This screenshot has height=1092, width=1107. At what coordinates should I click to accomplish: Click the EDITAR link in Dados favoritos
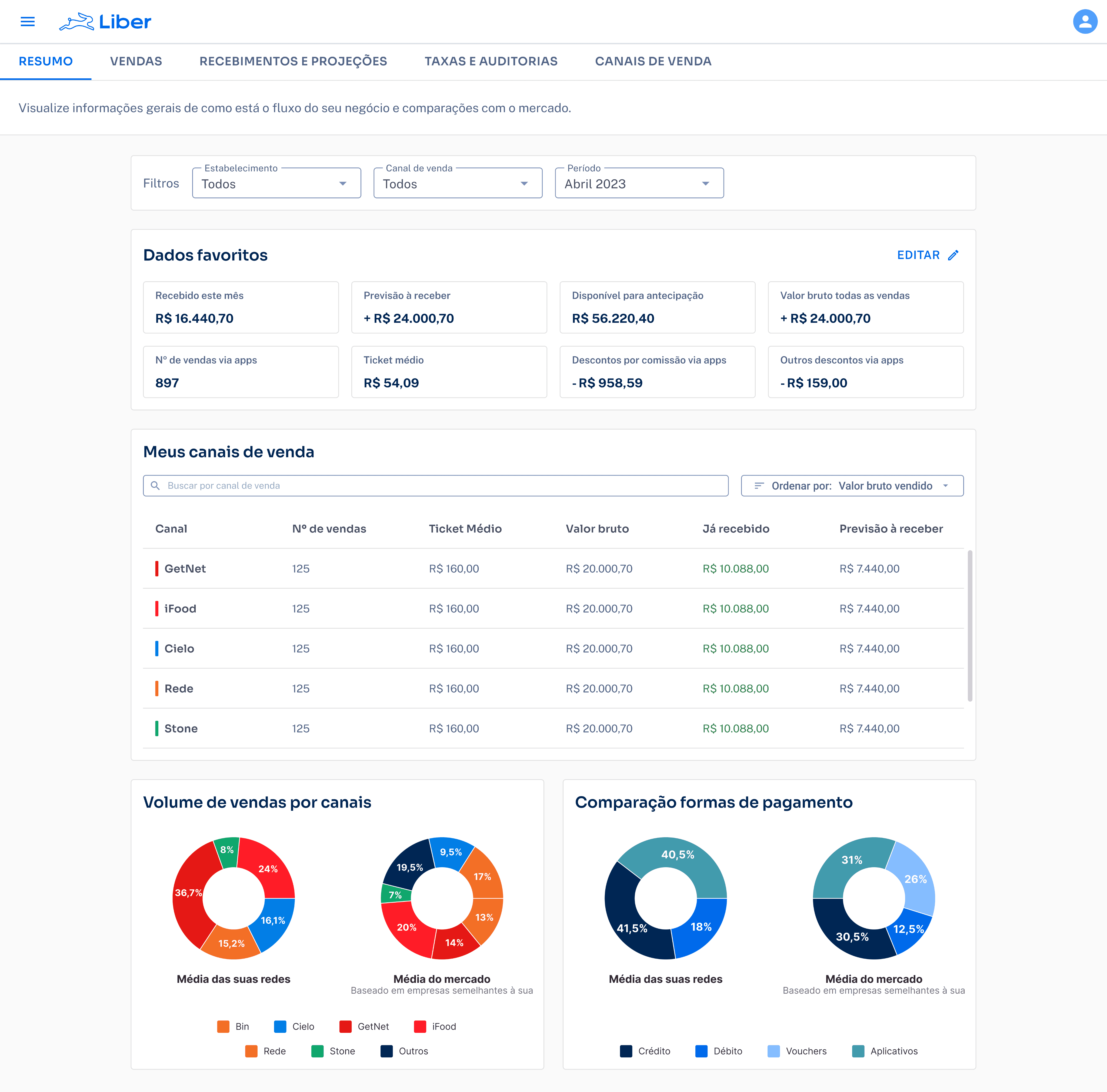(918, 255)
